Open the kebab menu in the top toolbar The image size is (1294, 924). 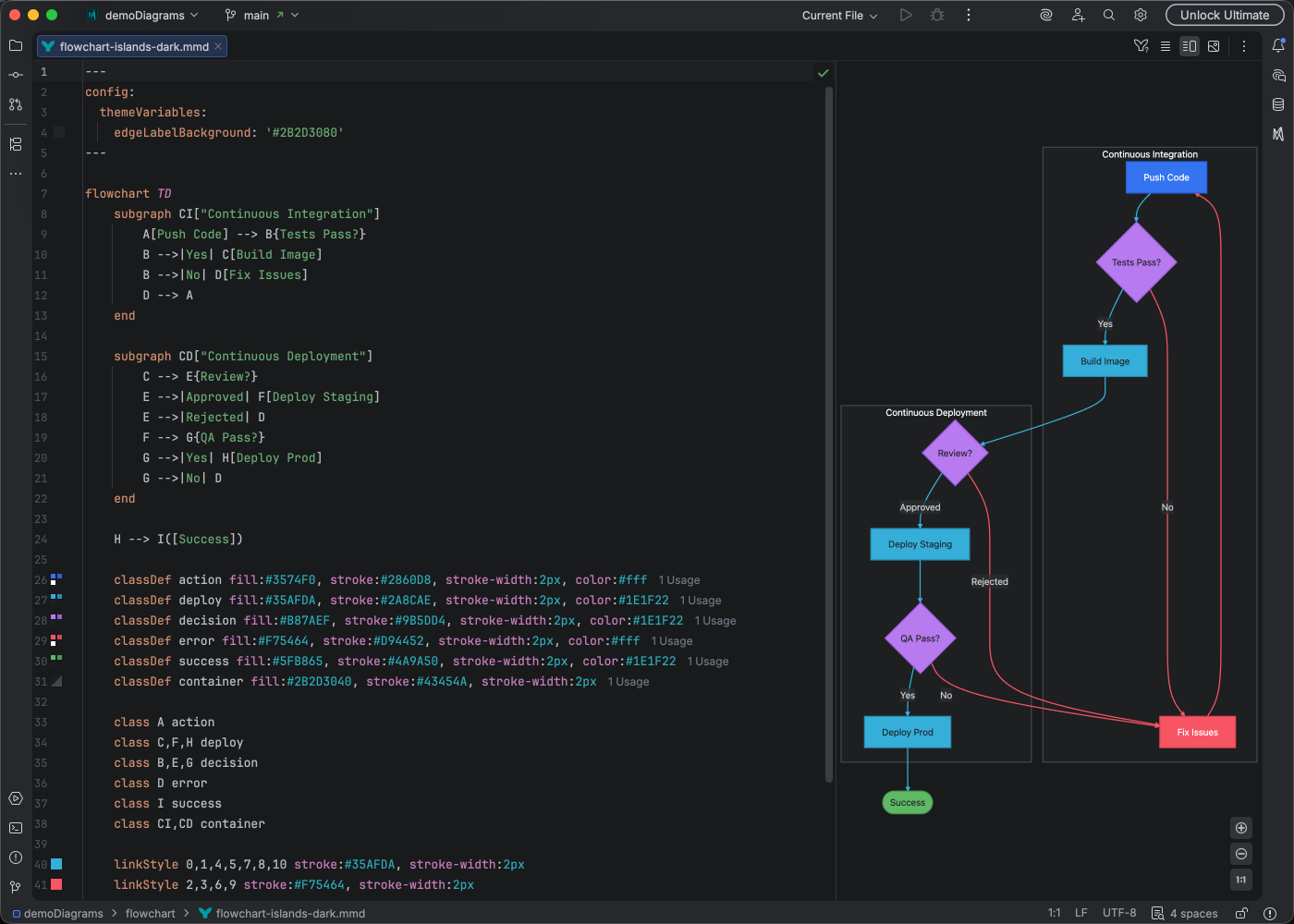[968, 15]
